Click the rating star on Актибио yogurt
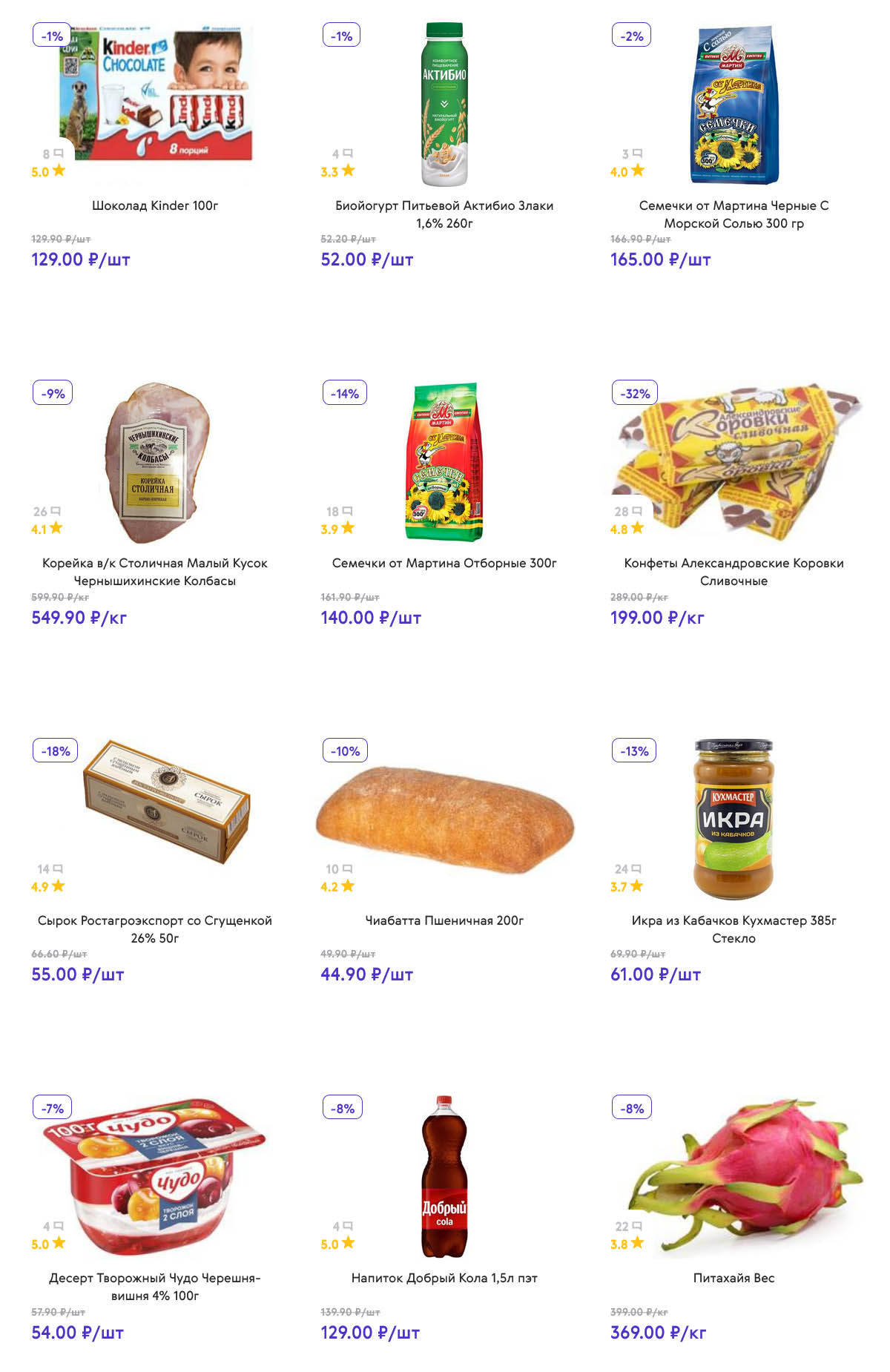Image resolution: width=890 pixels, height=1372 pixels. coord(348,171)
